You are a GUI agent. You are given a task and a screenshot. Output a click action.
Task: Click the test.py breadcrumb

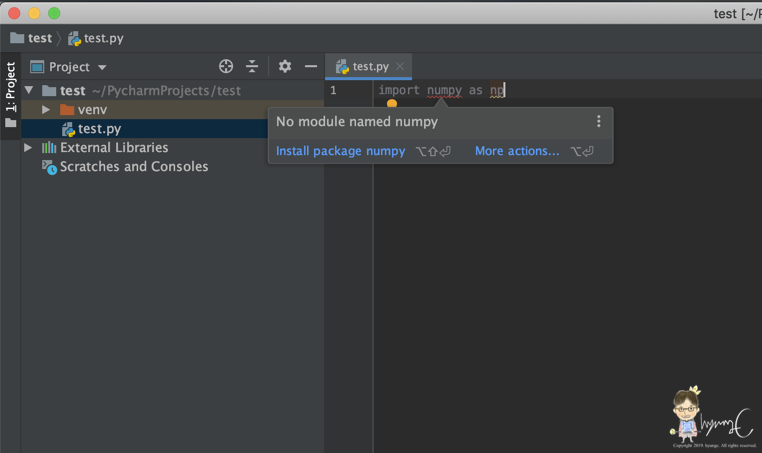tap(96, 38)
